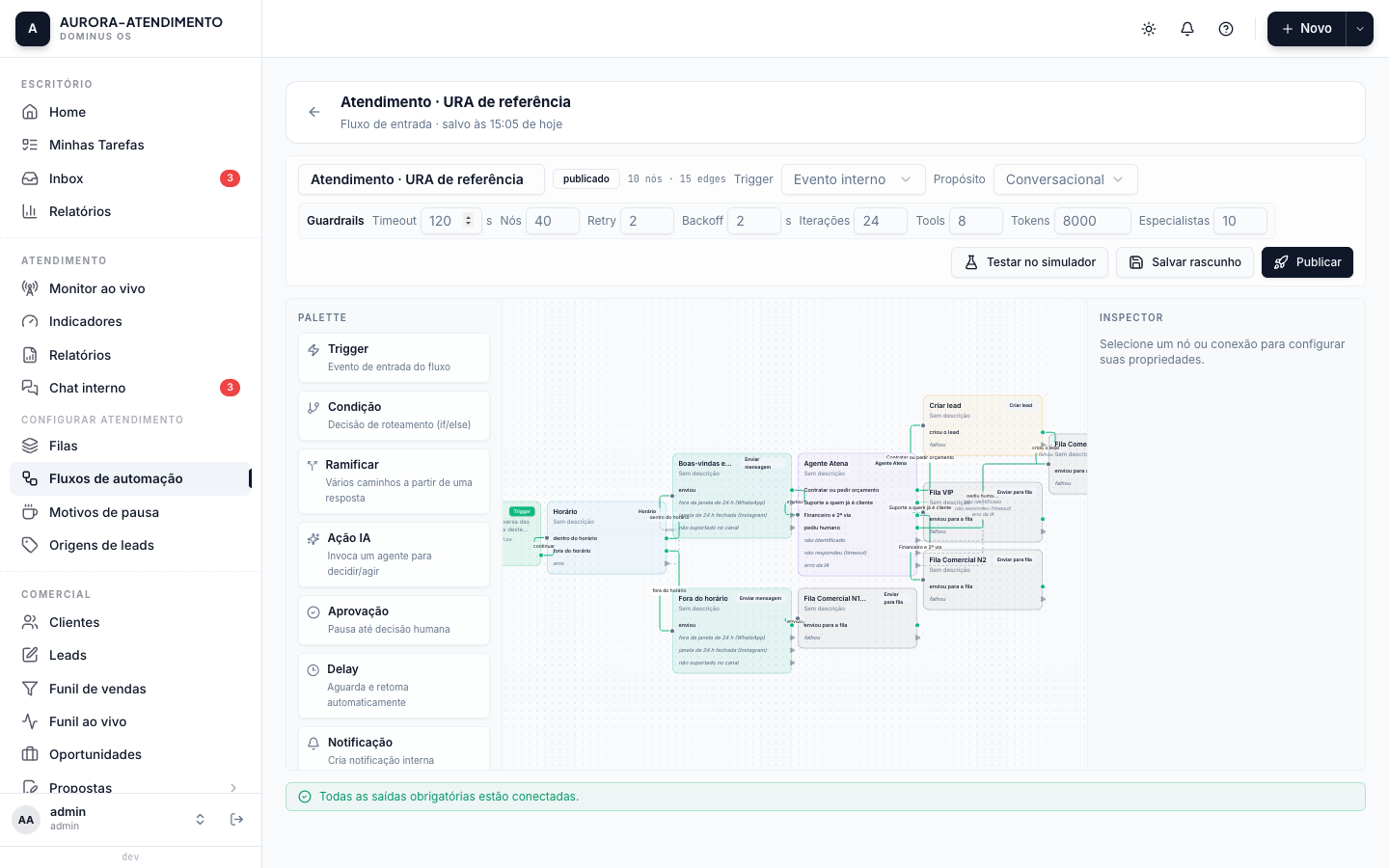1389x868 pixels.
Task: Click the '10 nós · 15 edges' count text
Action: 676,179
